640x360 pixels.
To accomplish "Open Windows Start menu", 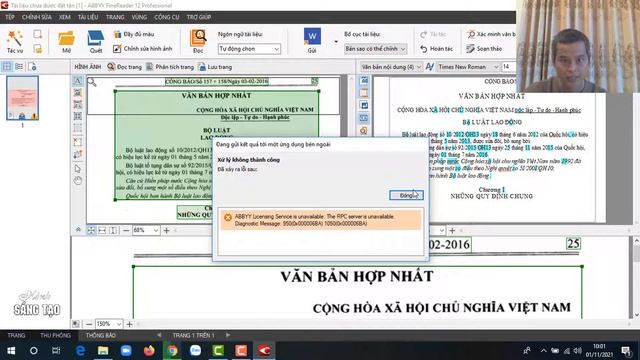I will (11, 351).
